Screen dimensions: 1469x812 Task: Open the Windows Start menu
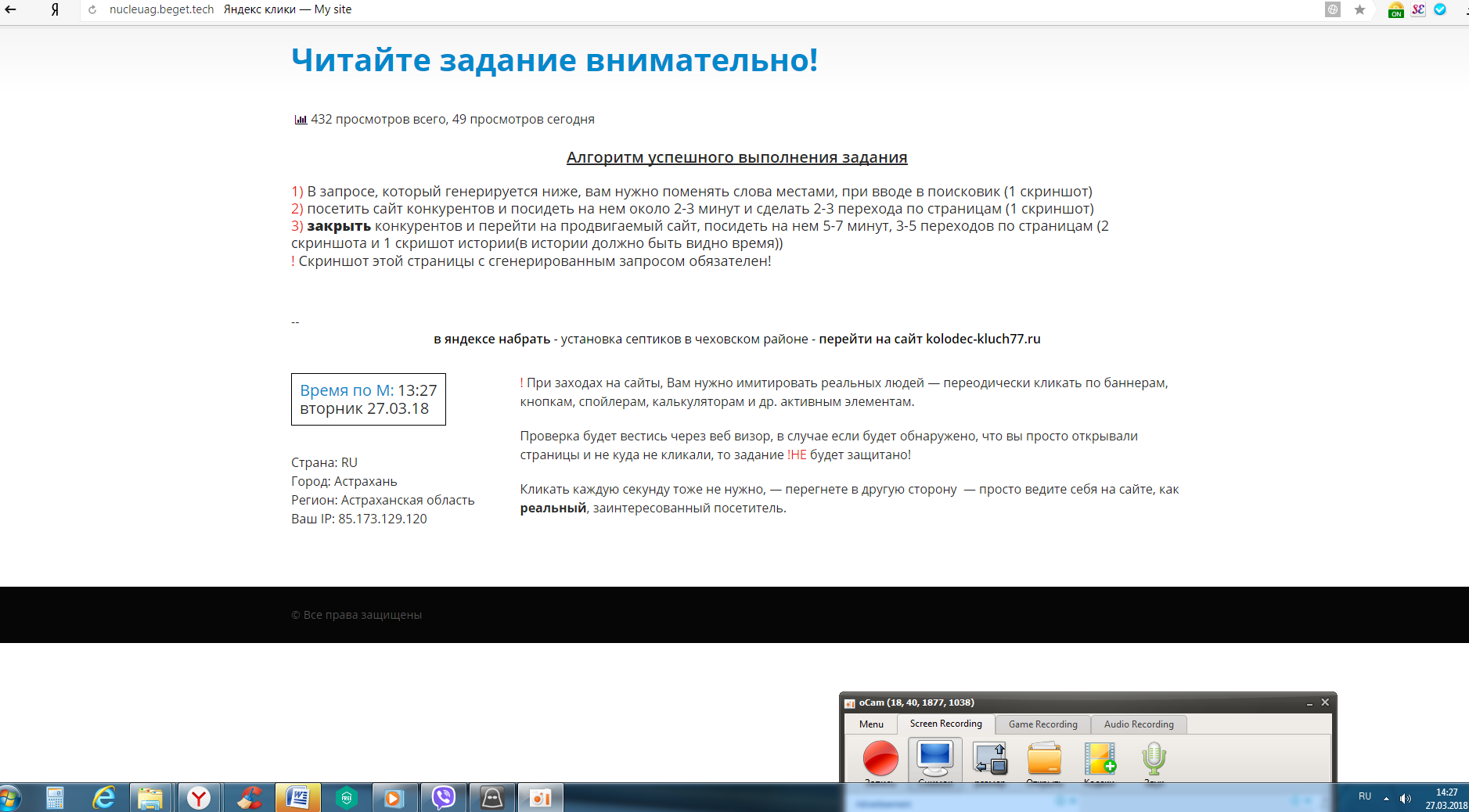pos(9,798)
